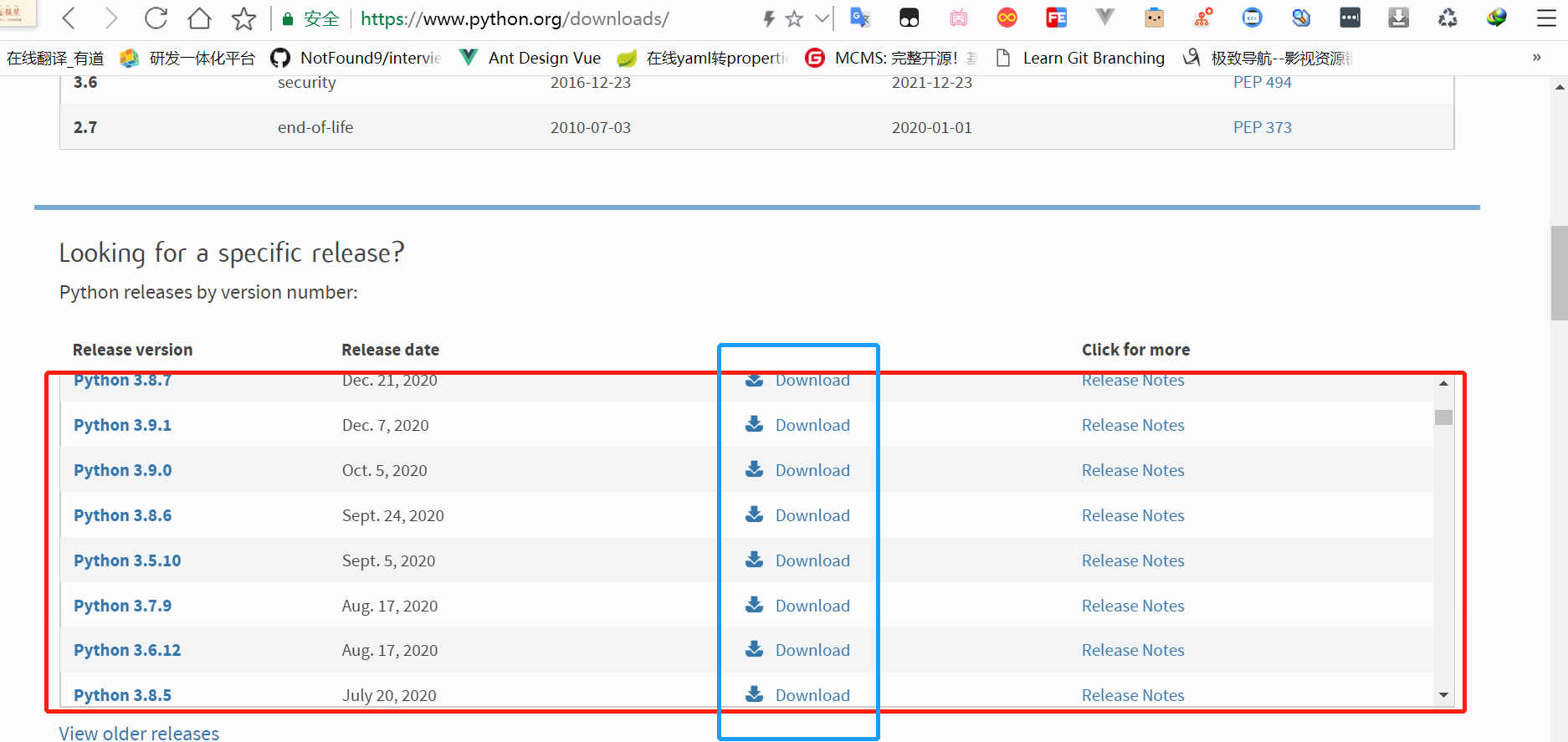The height and width of the screenshot is (742, 1568).
Task: Open the 在线翻译_有道 bookmark
Action: [x=55, y=58]
